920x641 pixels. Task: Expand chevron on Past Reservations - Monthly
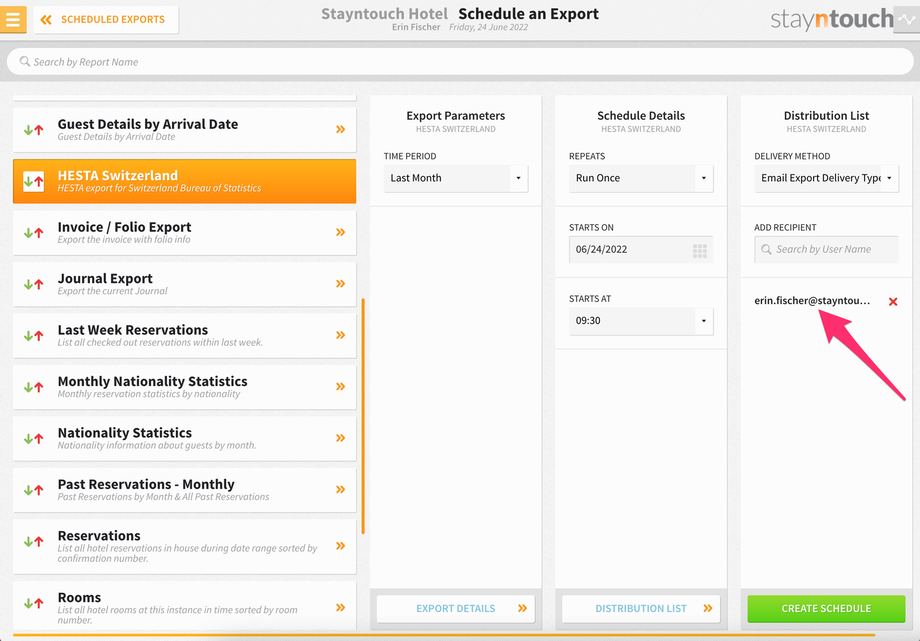click(x=340, y=490)
